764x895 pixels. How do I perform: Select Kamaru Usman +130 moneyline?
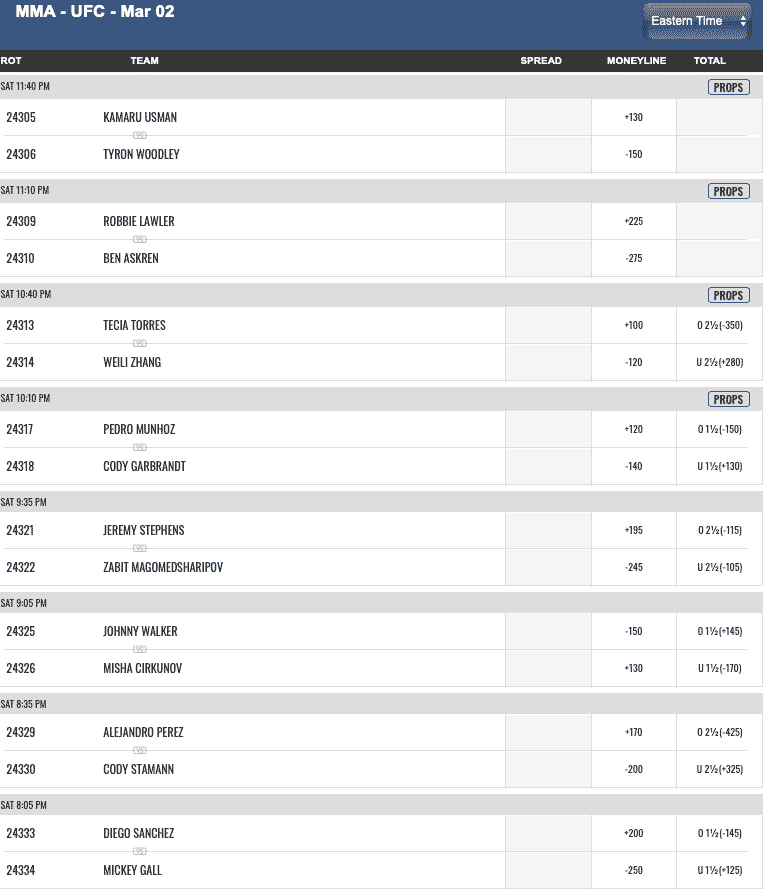tap(634, 117)
